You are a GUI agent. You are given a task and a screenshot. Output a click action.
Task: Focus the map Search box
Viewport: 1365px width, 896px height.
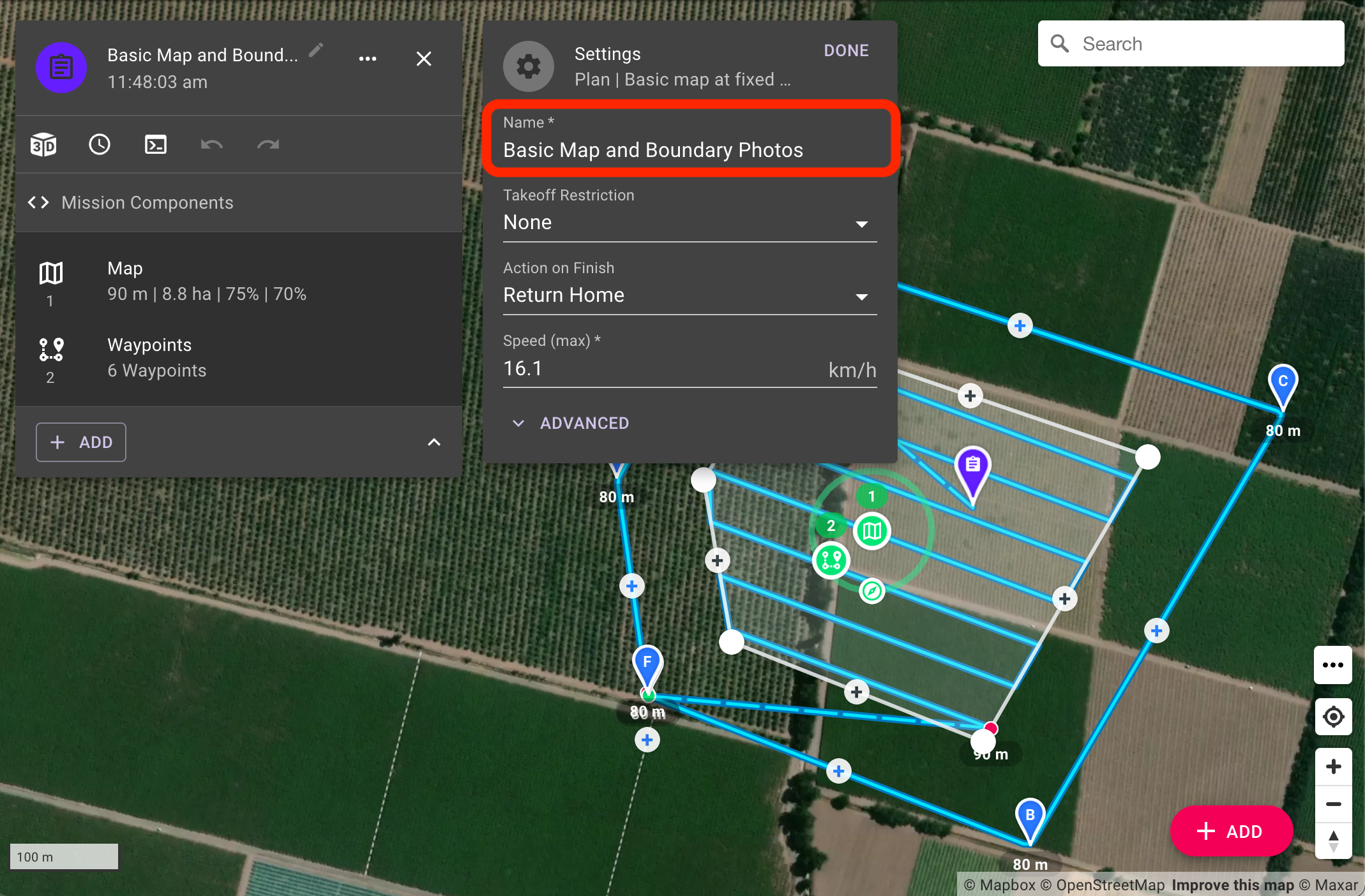pos(1191,44)
